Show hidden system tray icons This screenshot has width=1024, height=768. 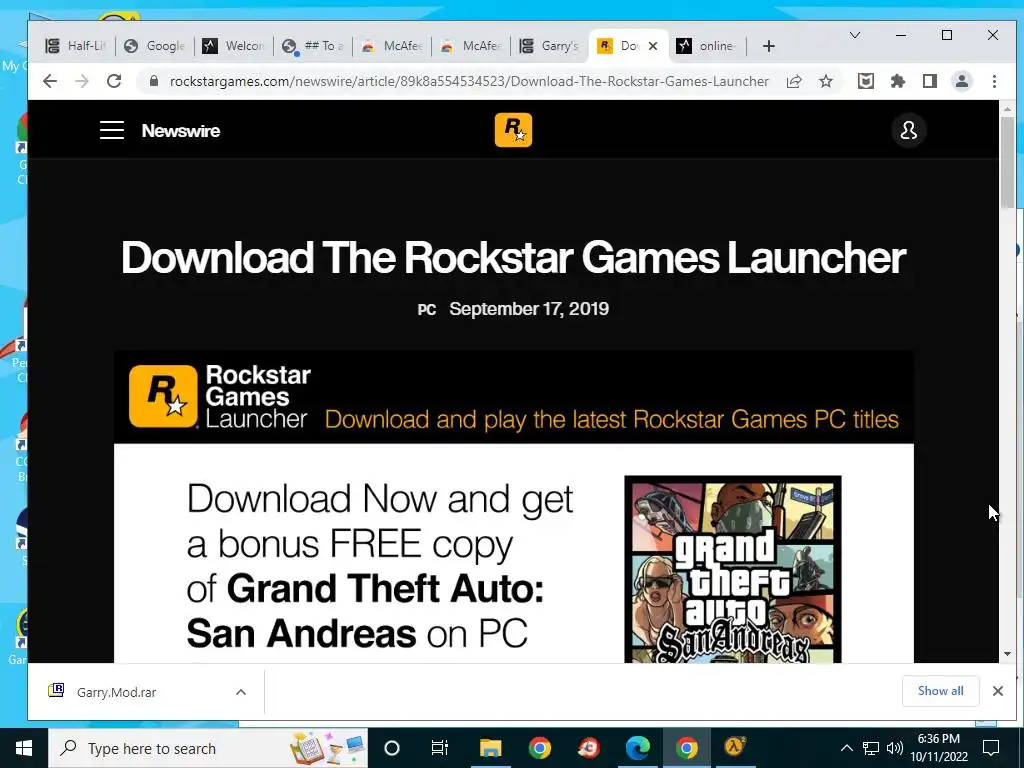click(846, 748)
